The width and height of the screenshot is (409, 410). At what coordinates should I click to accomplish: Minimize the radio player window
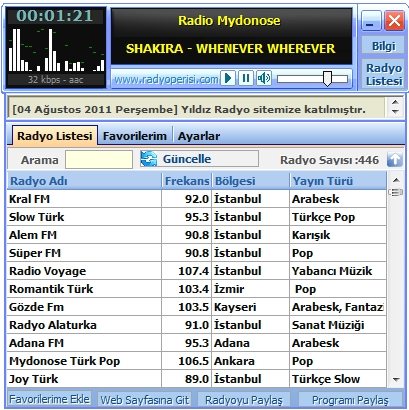(371, 21)
